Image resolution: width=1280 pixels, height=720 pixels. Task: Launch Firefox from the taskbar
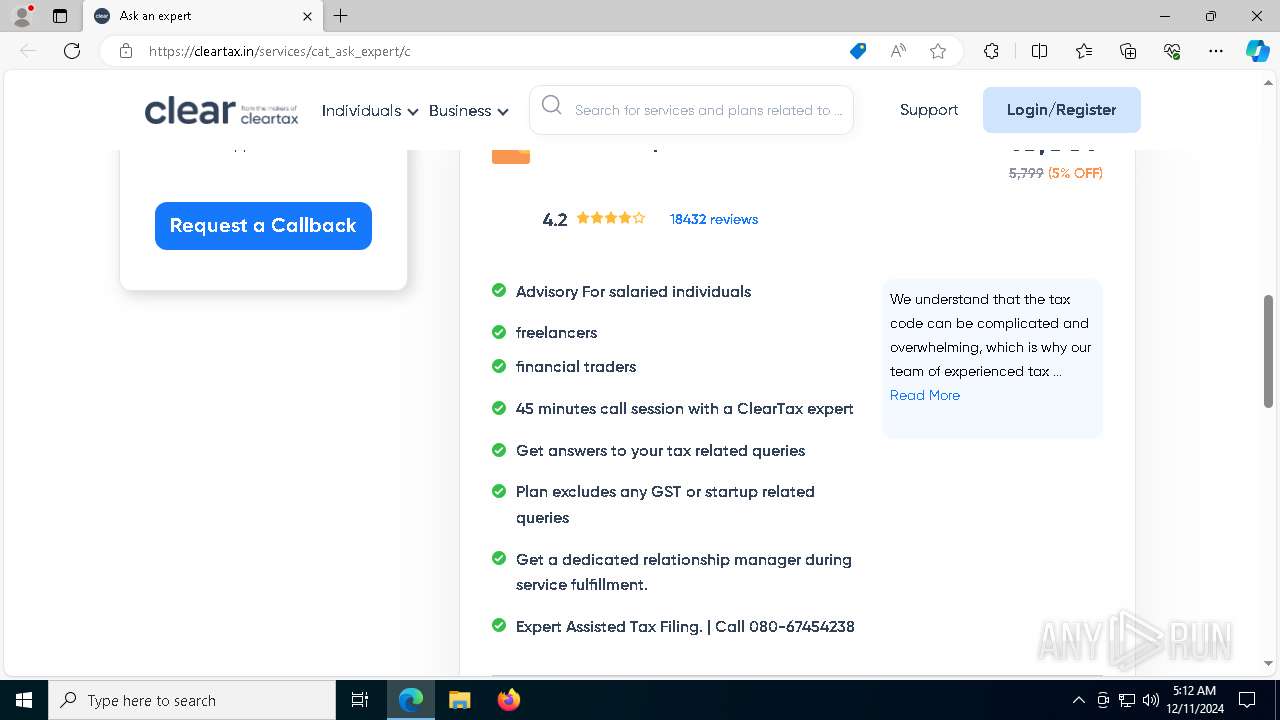[x=508, y=700]
